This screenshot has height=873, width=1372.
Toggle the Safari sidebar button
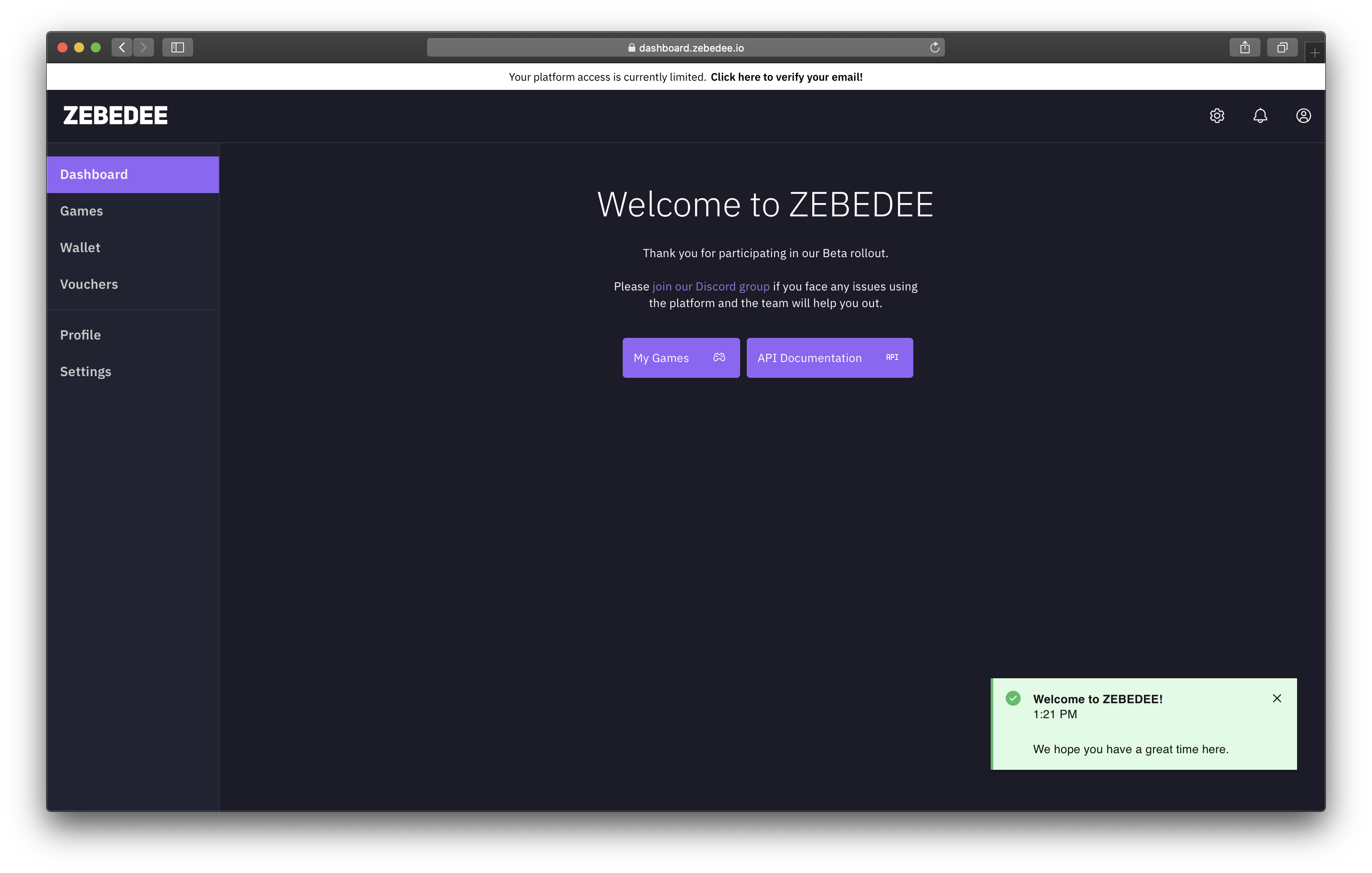point(178,47)
